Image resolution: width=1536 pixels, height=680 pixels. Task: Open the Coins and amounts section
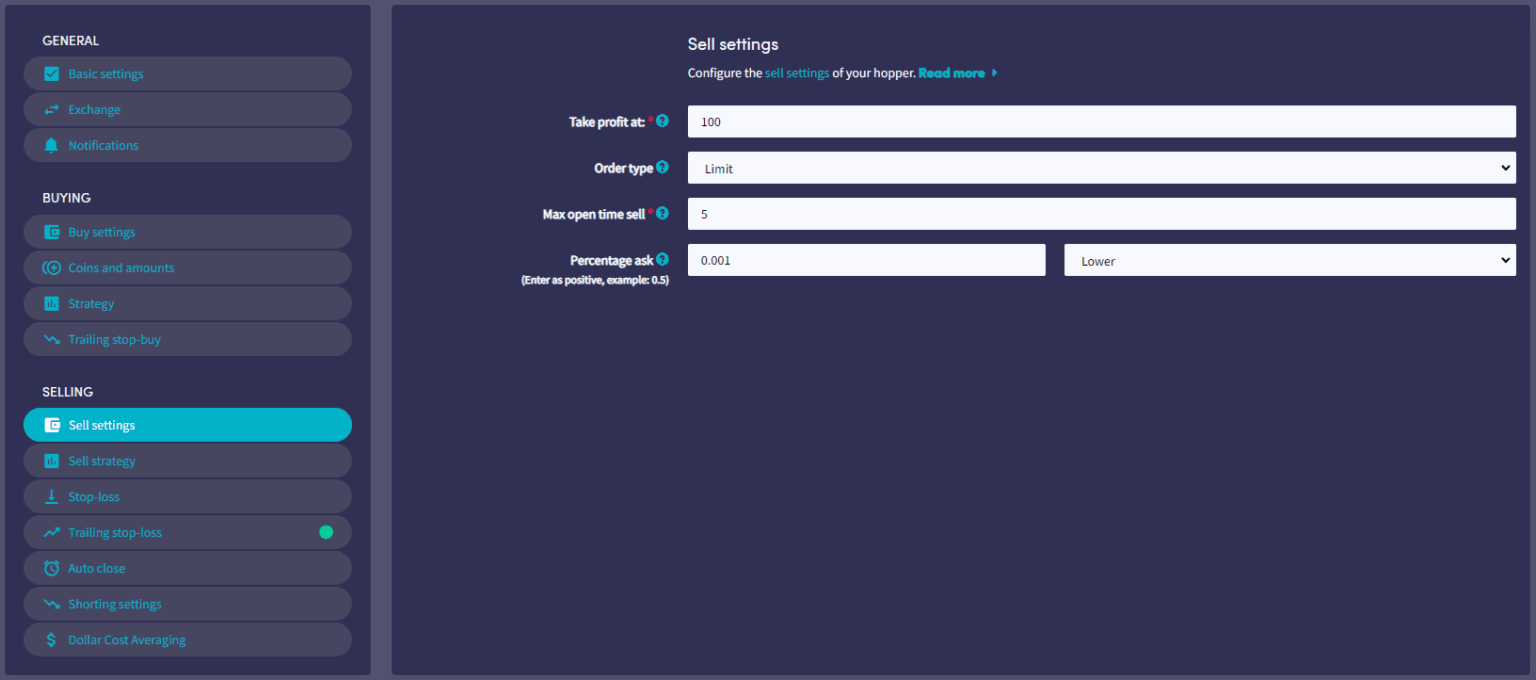tap(122, 267)
